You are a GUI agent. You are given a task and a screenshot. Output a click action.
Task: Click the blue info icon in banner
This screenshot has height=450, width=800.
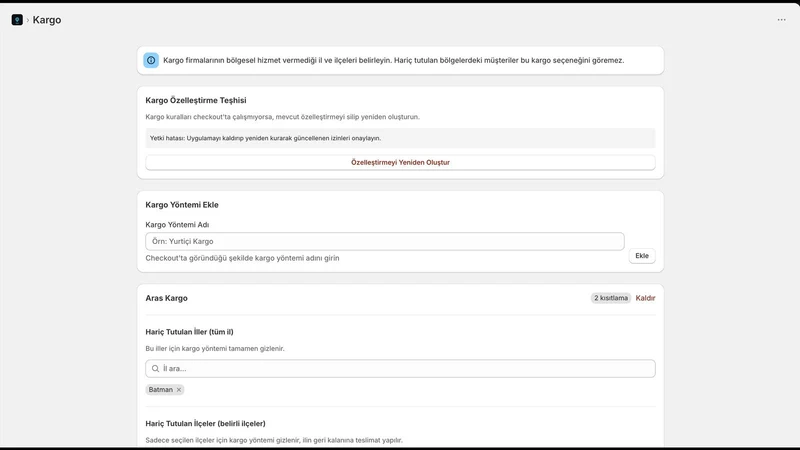tap(151, 60)
